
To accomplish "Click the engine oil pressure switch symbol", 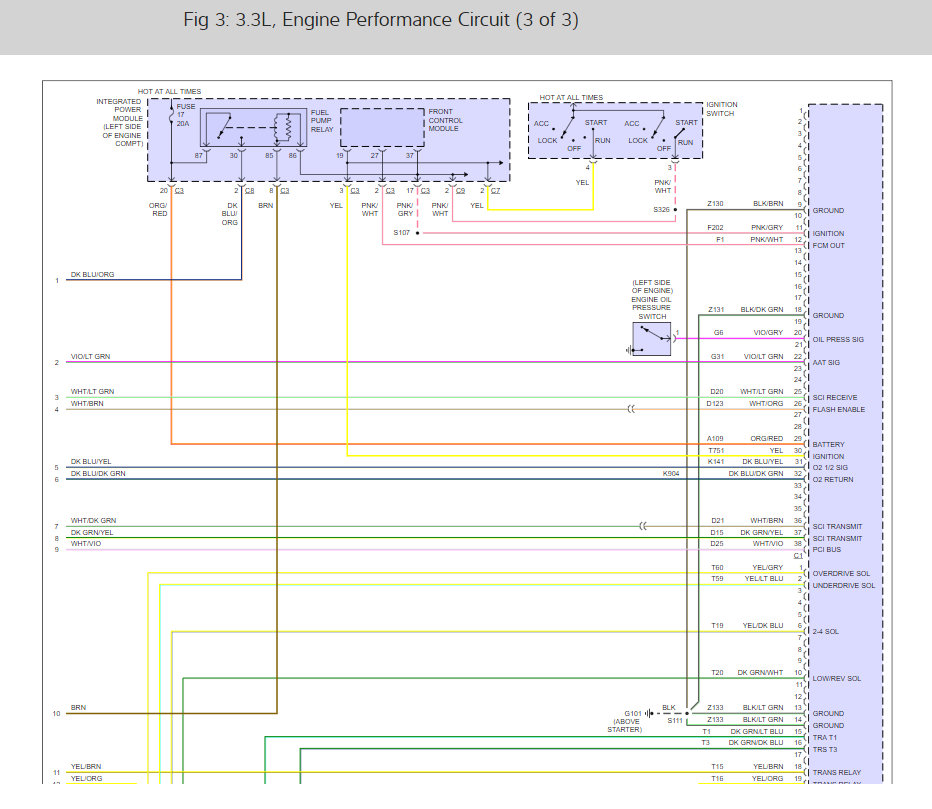I will pos(651,339).
